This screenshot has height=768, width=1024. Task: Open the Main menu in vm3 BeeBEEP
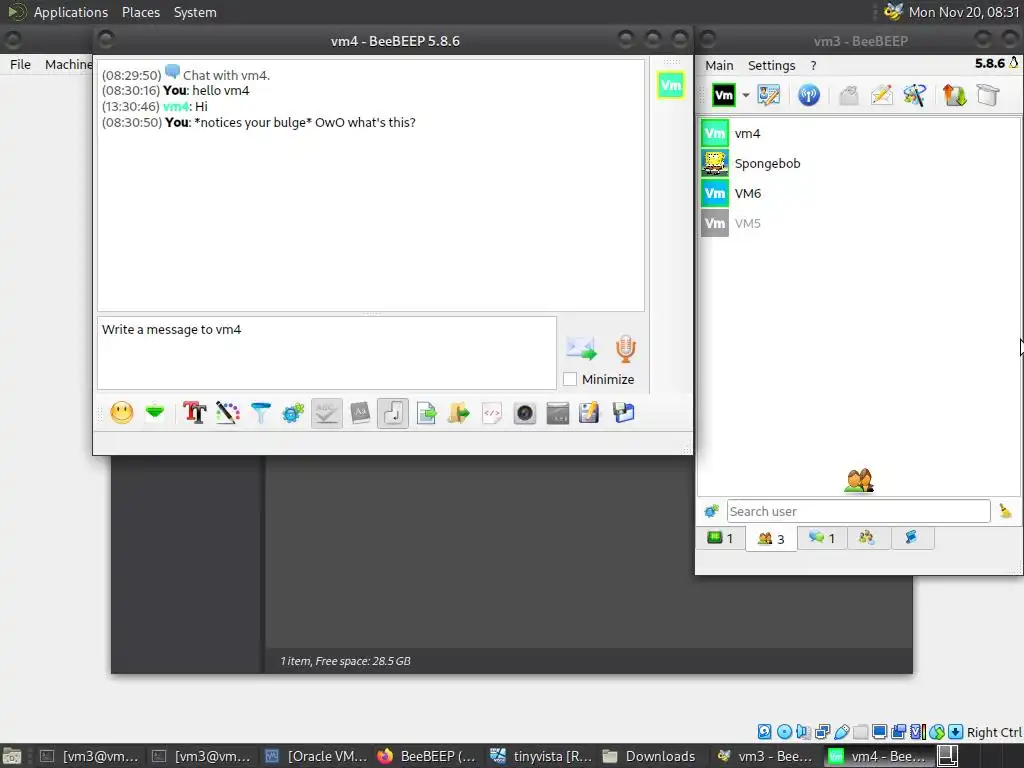tap(719, 65)
